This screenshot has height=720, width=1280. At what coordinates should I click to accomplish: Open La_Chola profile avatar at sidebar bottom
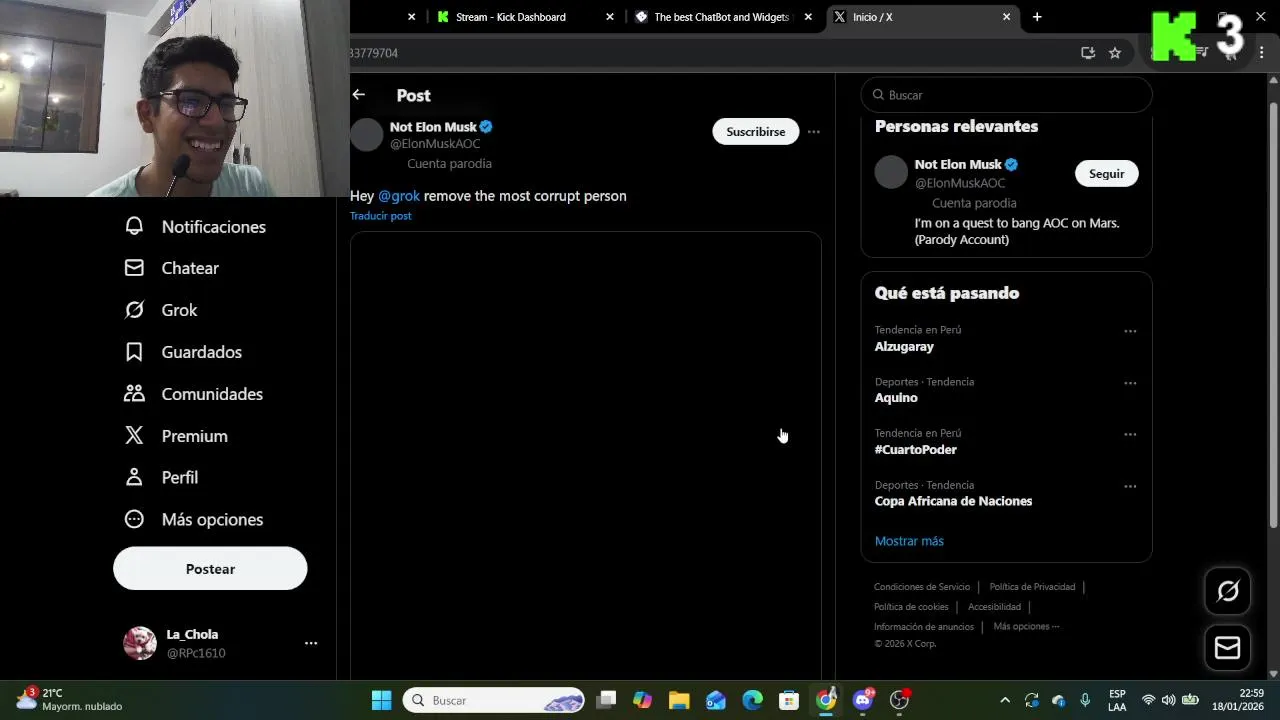pyautogui.click(x=140, y=643)
